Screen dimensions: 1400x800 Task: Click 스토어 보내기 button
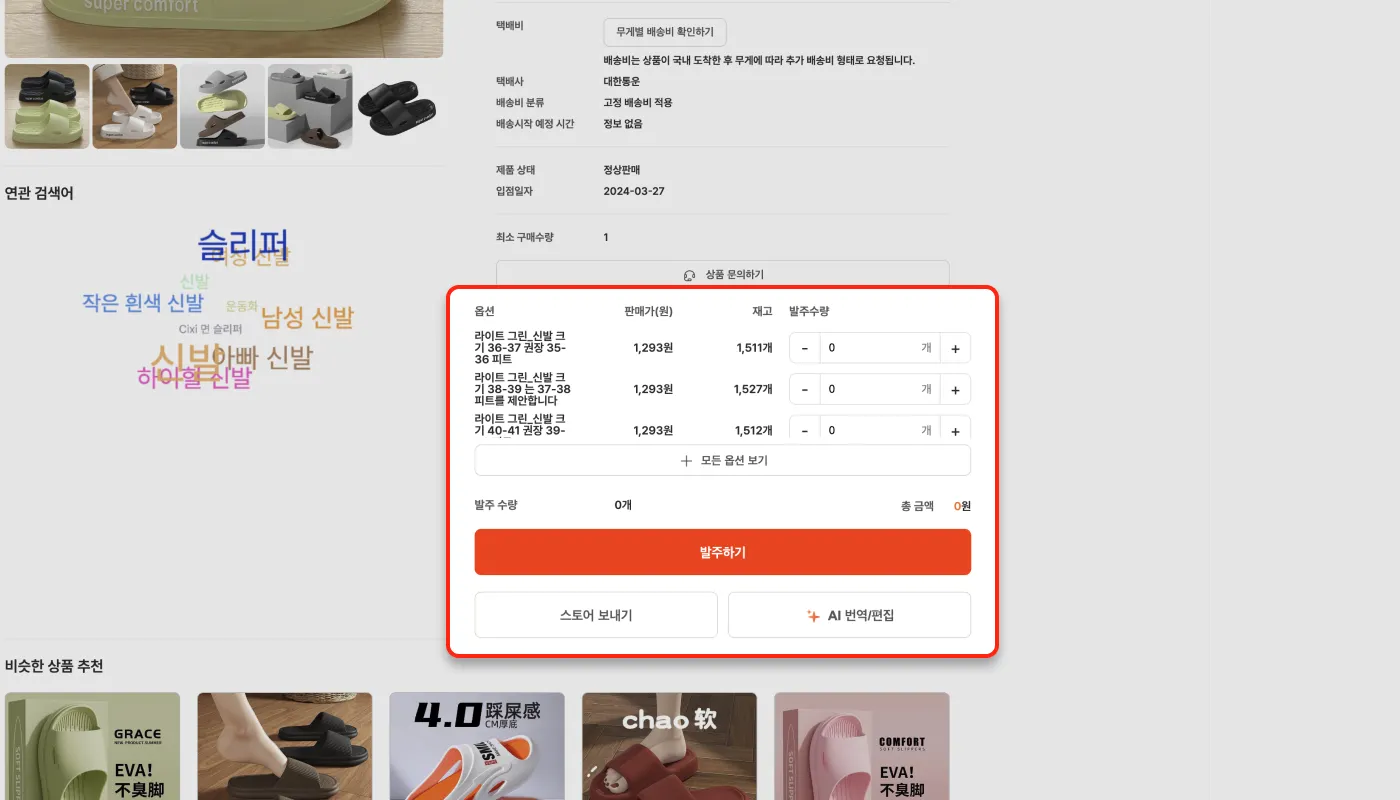coord(596,615)
